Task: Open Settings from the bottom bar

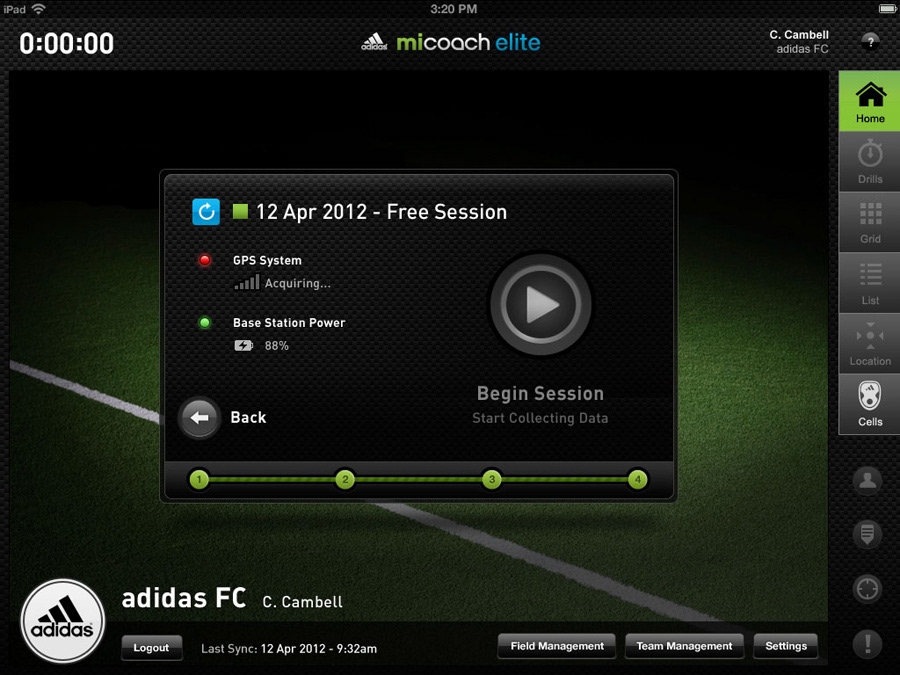Action: click(786, 646)
